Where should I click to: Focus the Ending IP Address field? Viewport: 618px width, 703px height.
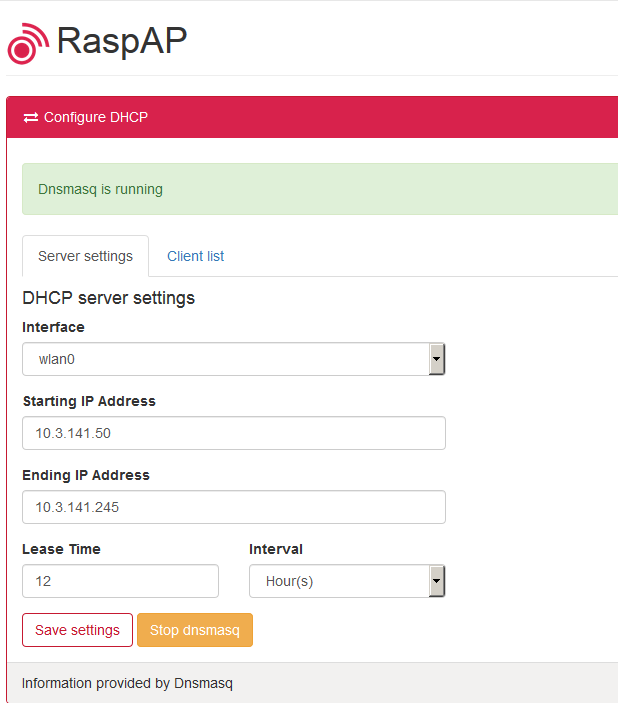pyautogui.click(x=234, y=507)
